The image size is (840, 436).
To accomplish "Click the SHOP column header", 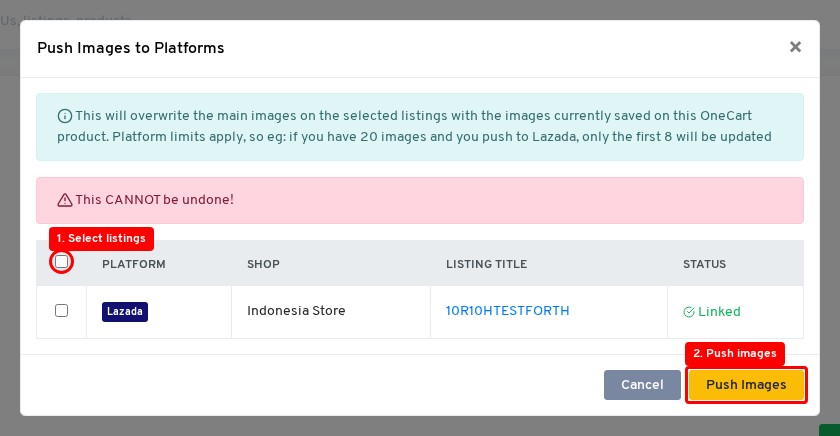I will (x=263, y=264).
